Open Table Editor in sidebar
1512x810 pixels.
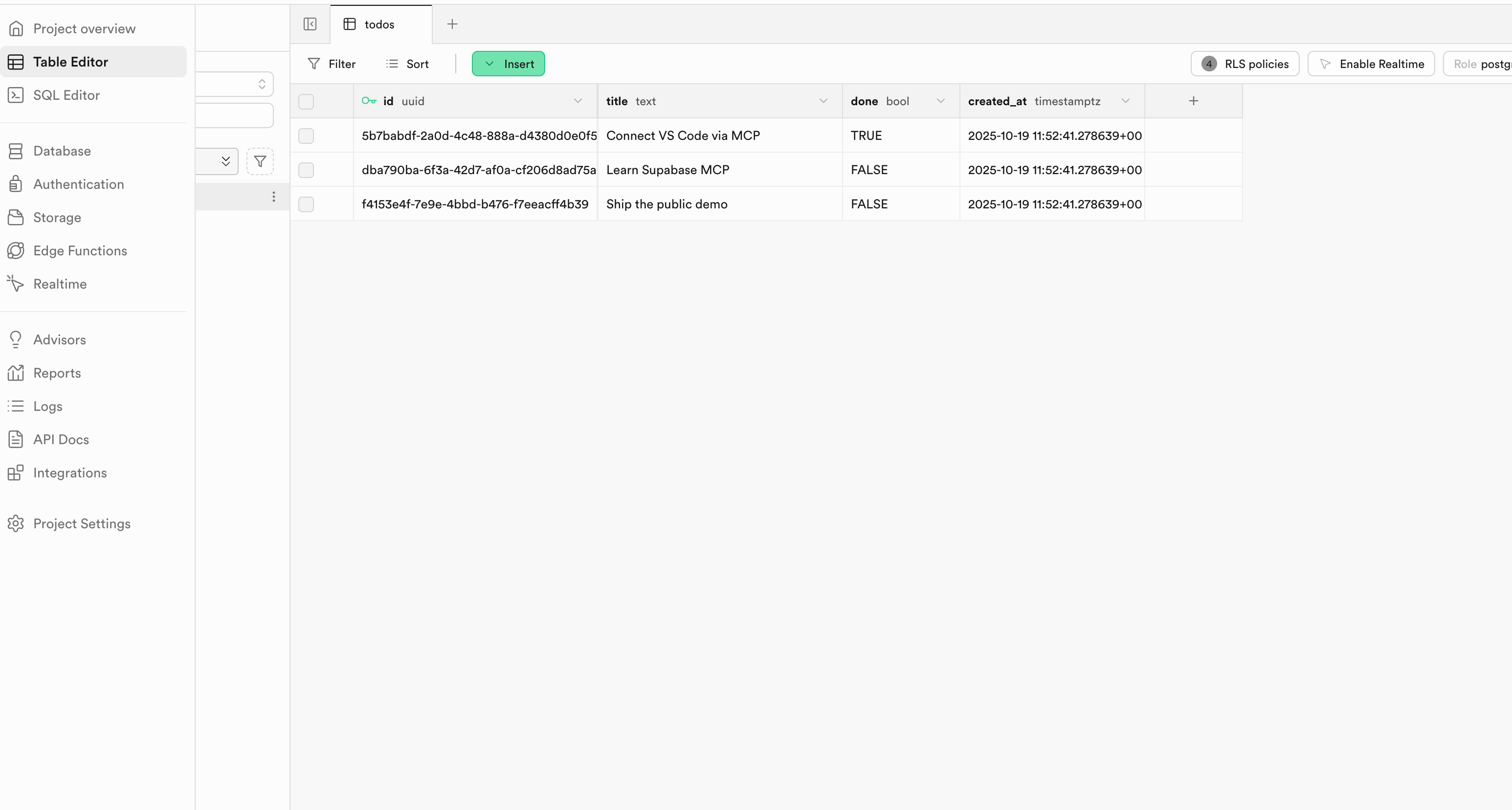pyautogui.click(x=70, y=62)
